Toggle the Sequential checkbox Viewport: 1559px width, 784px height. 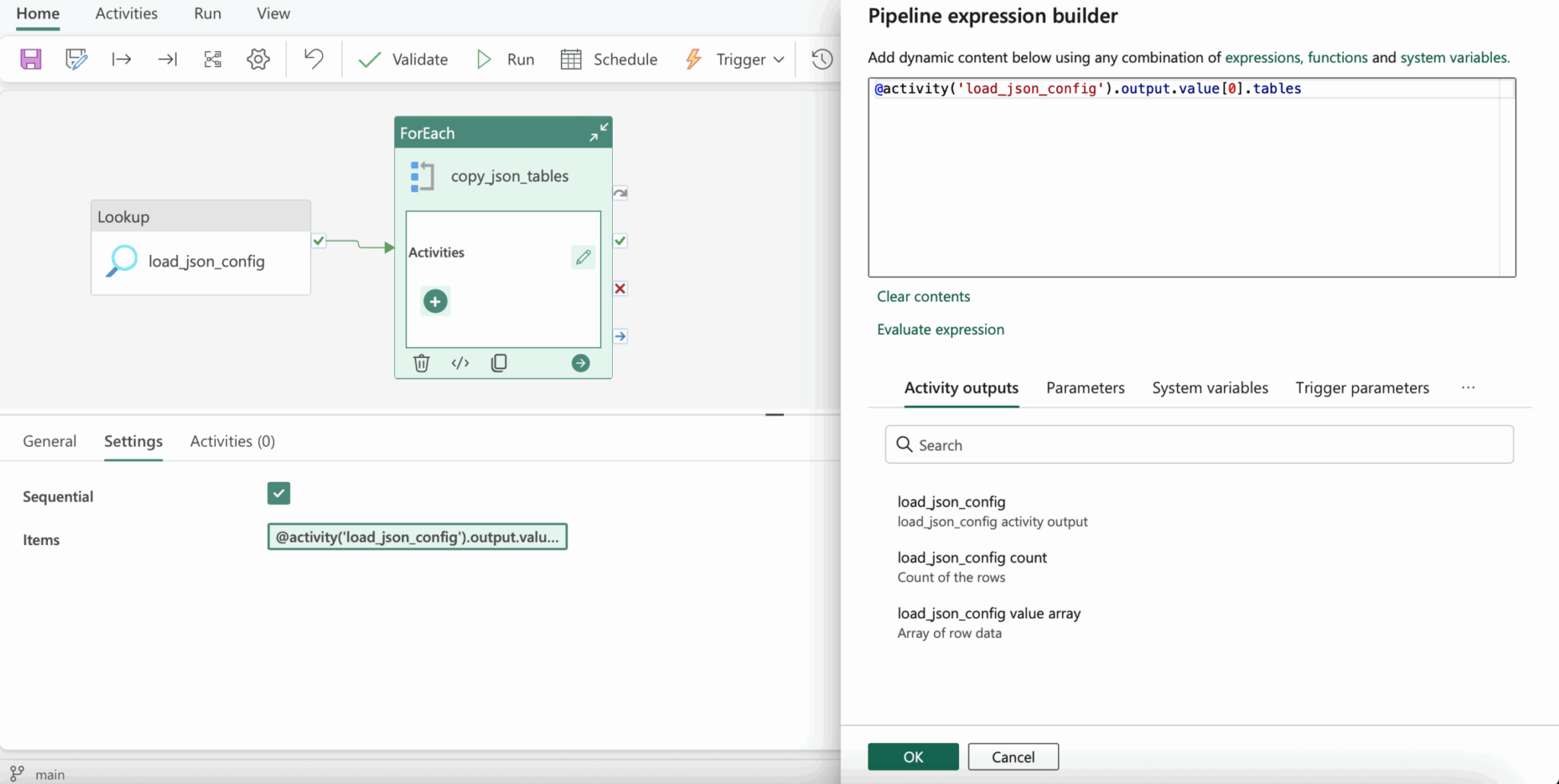pyautogui.click(x=279, y=493)
